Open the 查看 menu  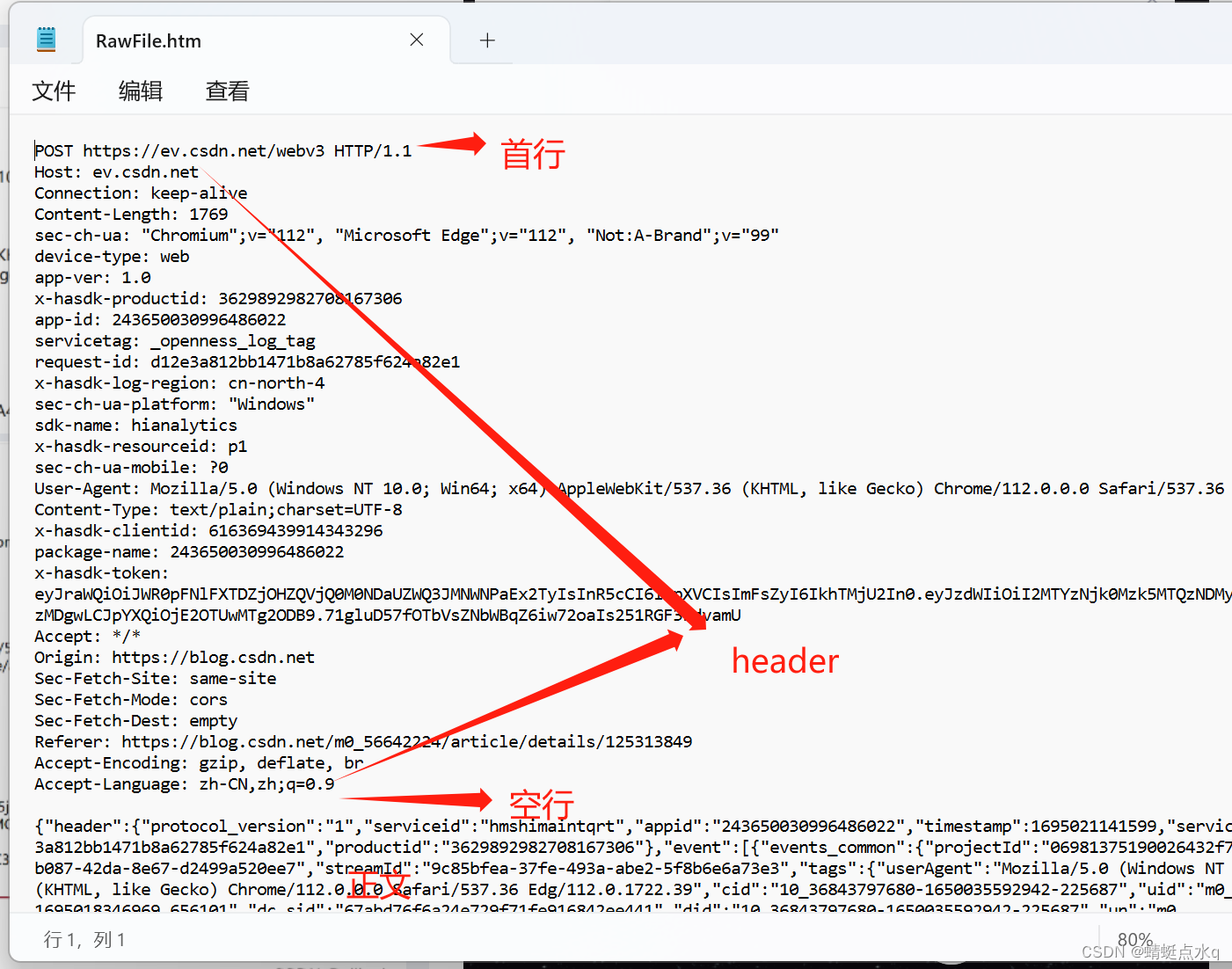228,91
